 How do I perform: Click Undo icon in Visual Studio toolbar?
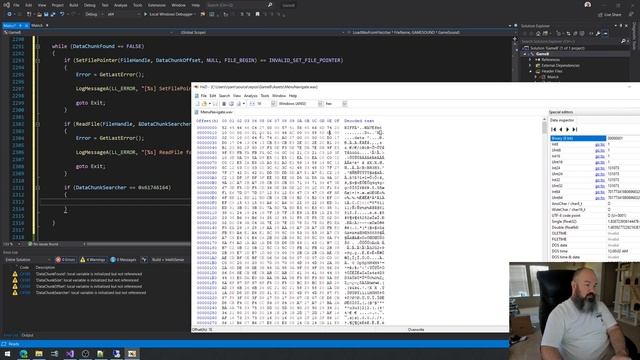tap(62, 14)
